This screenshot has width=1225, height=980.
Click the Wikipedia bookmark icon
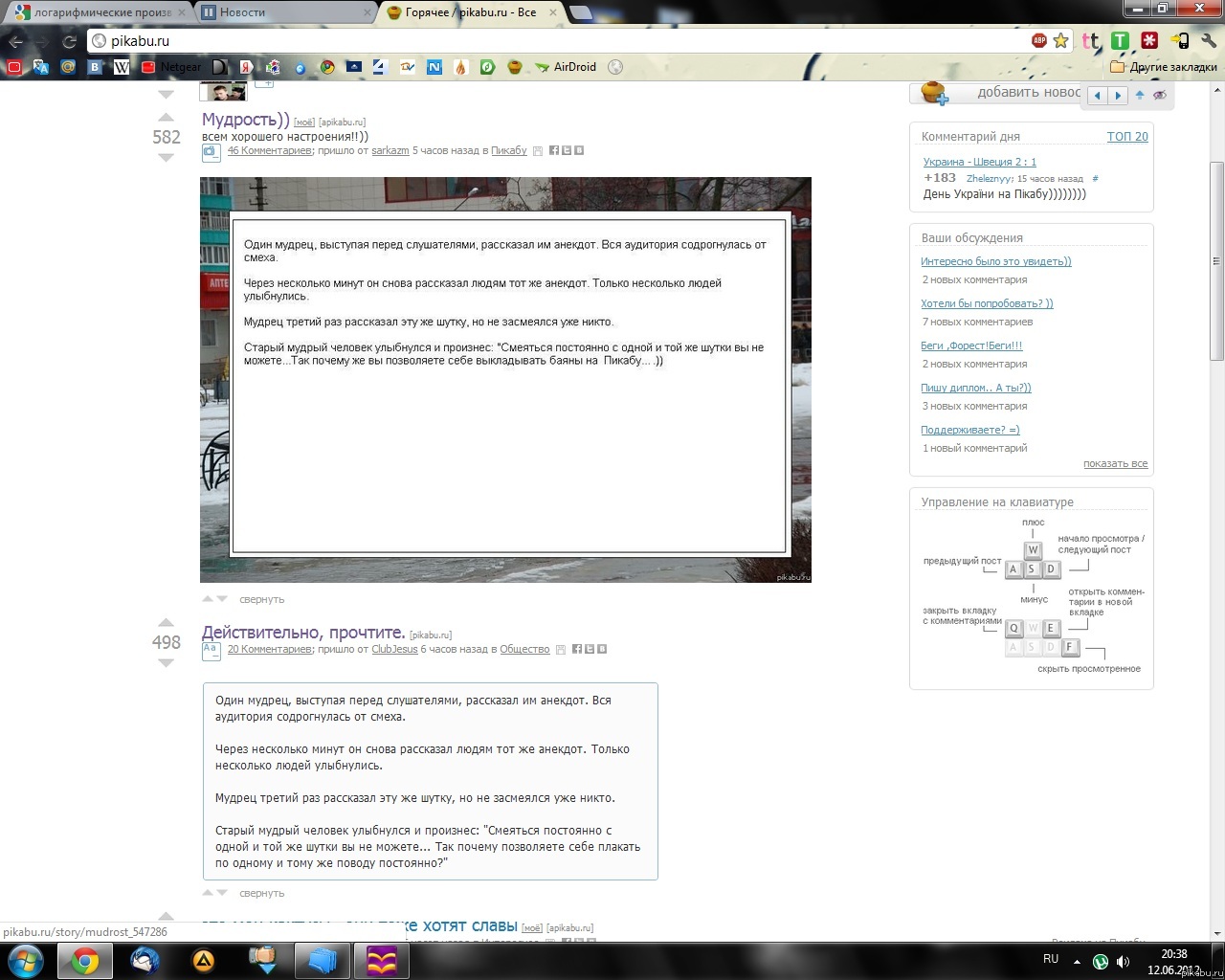[x=122, y=67]
